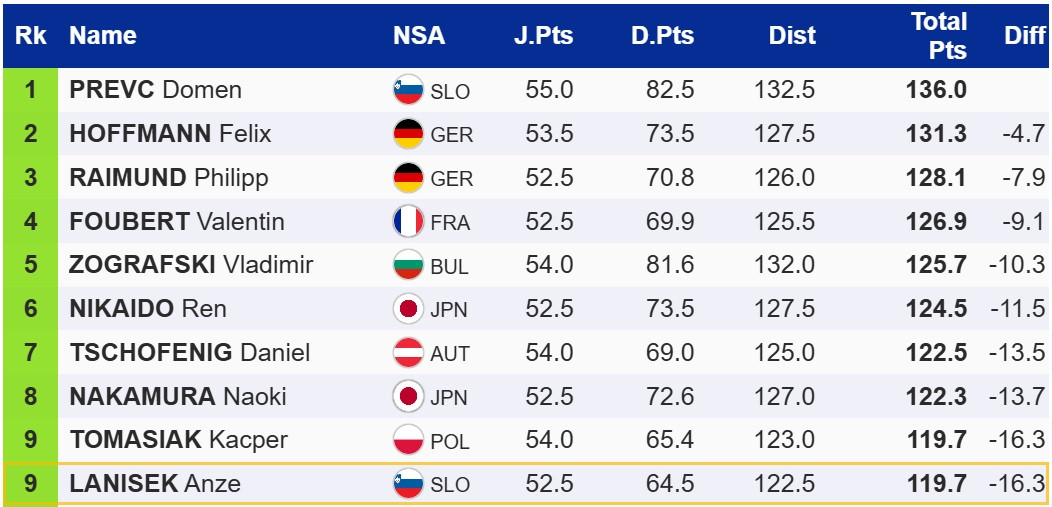The image size is (1052, 507).
Task: Click the Dist column header
Action: tap(792, 36)
